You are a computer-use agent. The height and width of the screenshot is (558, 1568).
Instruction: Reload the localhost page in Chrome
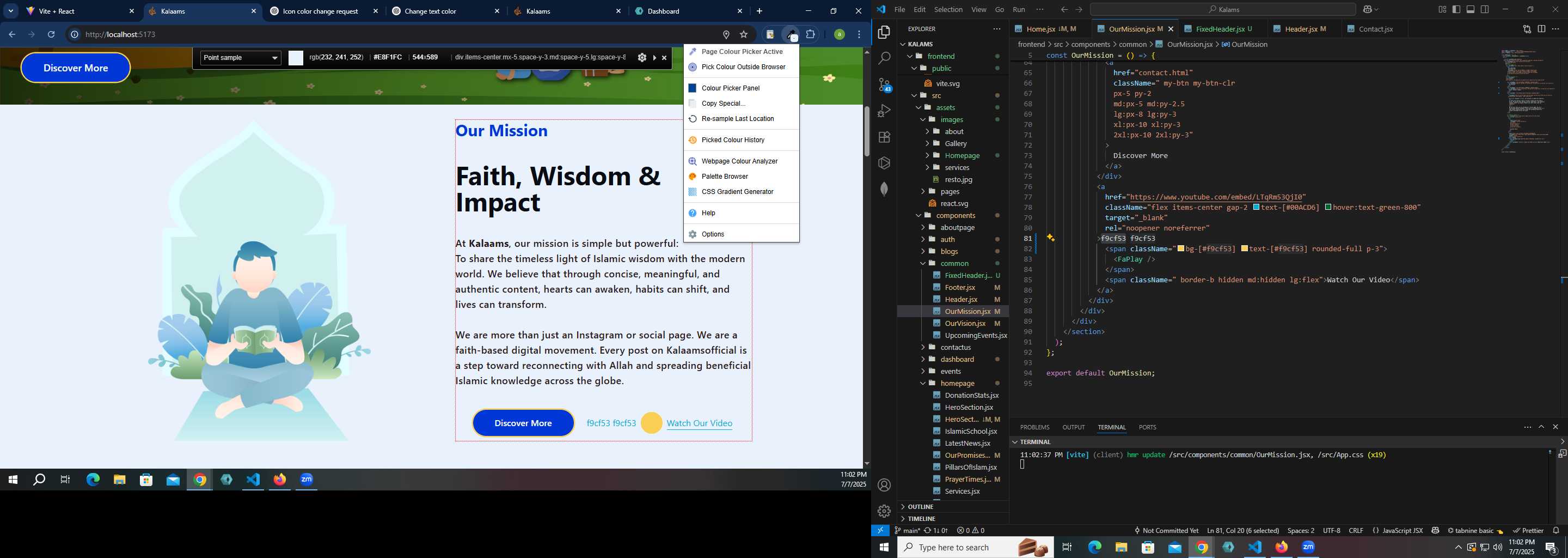click(51, 34)
